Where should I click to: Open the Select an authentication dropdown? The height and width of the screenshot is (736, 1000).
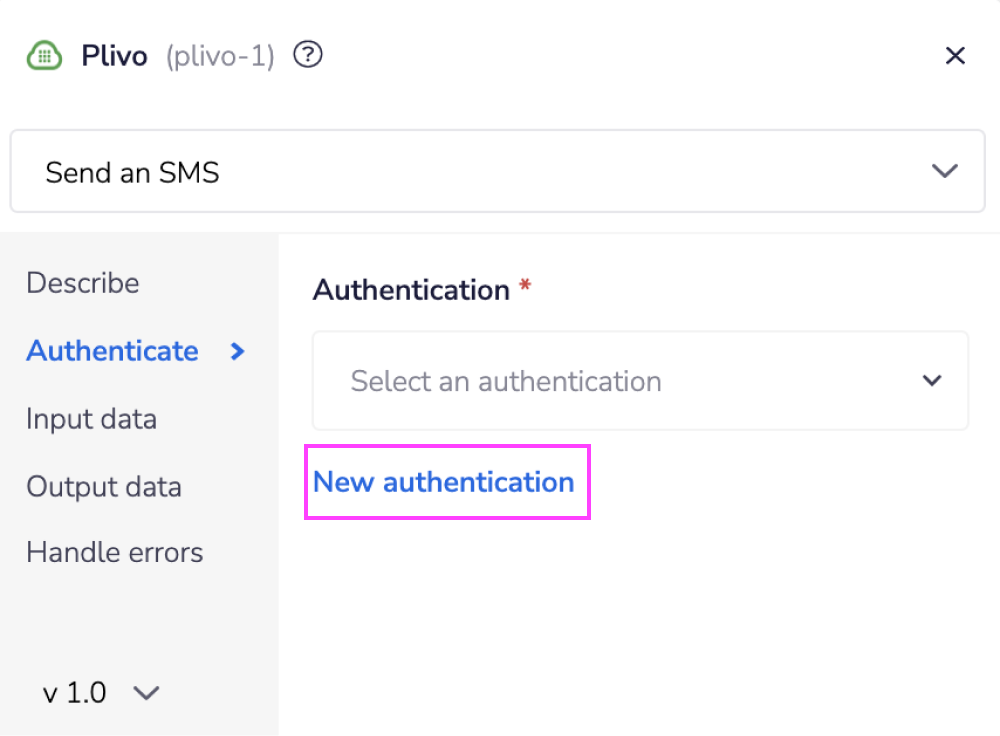(640, 381)
